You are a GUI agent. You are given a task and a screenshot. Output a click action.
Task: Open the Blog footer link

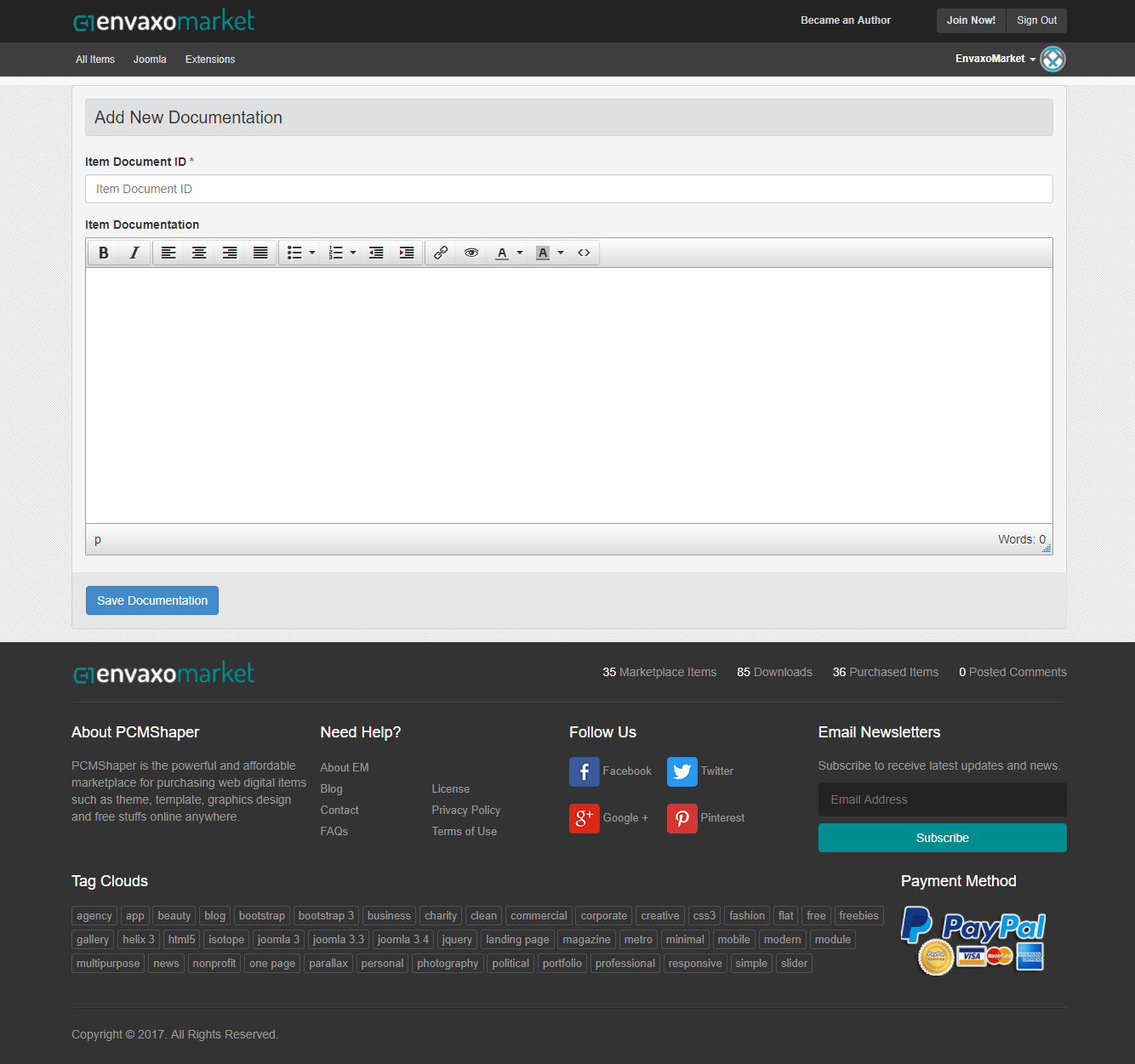click(331, 788)
